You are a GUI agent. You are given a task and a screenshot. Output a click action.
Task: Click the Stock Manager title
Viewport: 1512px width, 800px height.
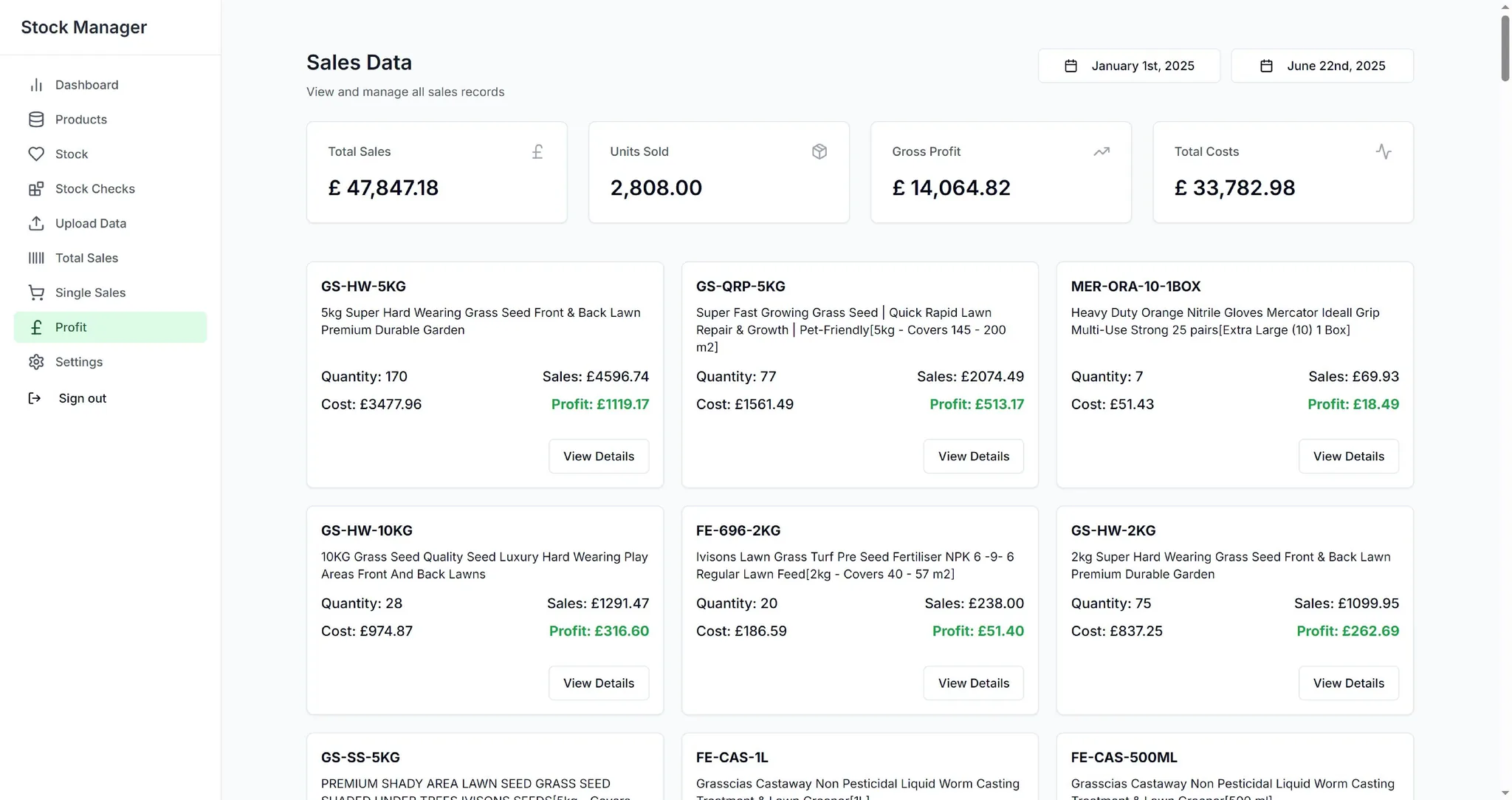84,27
